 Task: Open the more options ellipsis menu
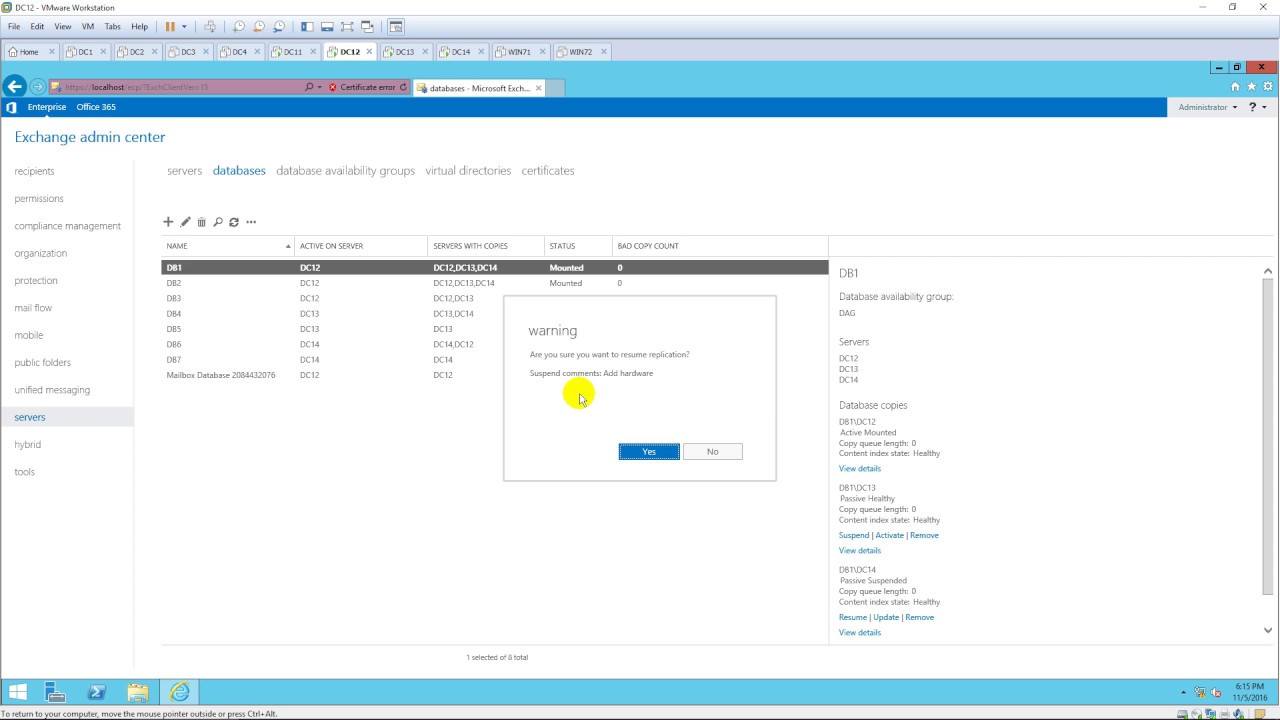pos(251,222)
